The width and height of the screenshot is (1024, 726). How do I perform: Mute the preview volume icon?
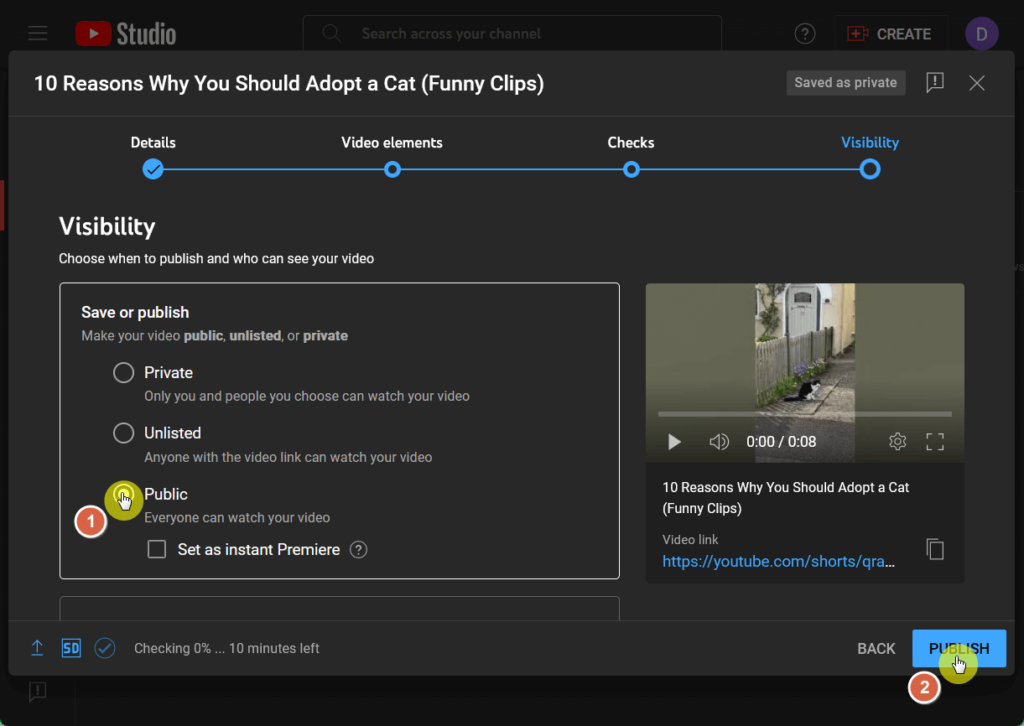coord(719,442)
